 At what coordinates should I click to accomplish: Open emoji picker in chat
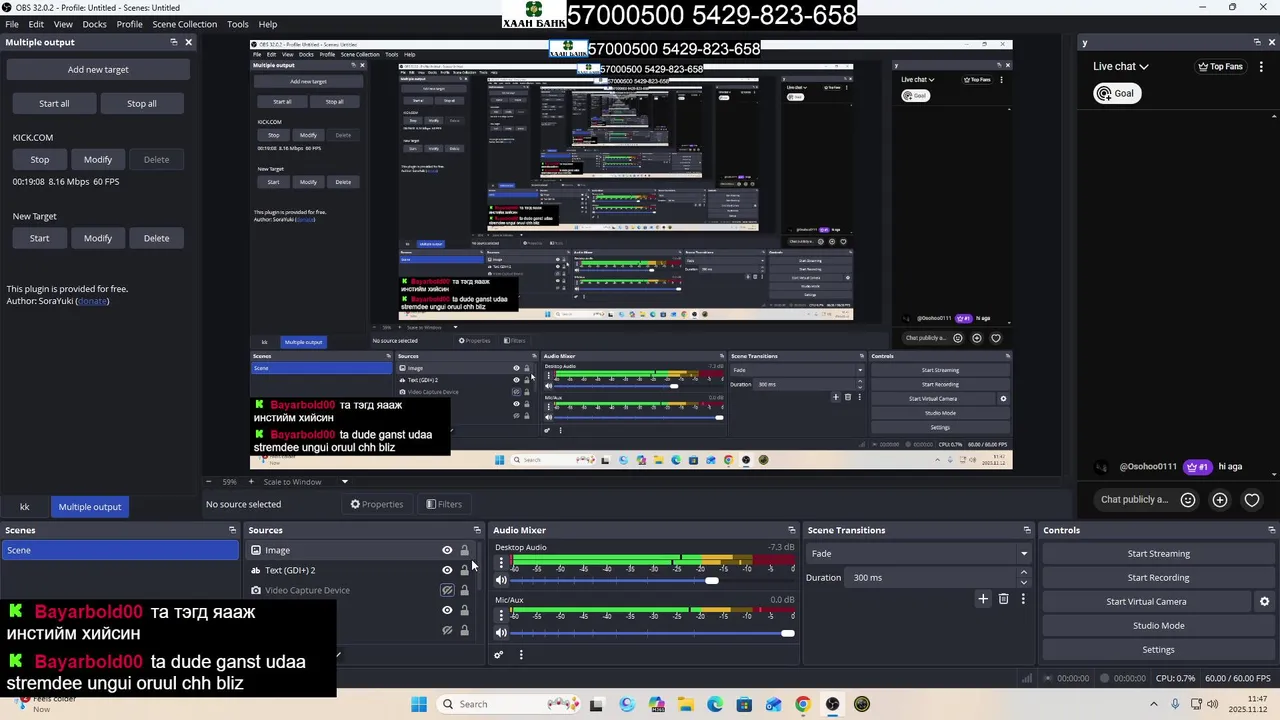coord(1188,500)
